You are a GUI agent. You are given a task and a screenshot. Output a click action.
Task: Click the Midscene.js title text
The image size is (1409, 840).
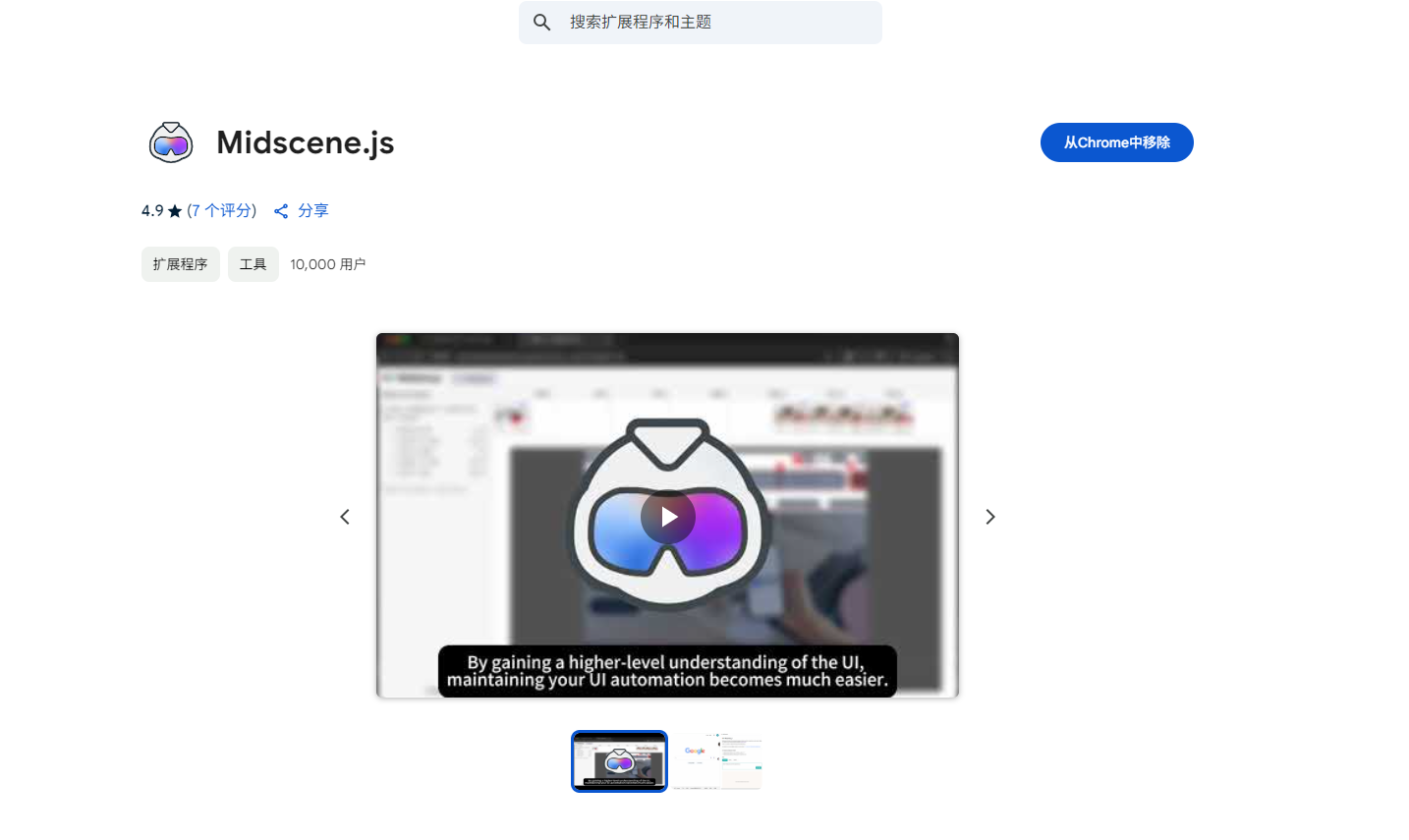point(306,142)
